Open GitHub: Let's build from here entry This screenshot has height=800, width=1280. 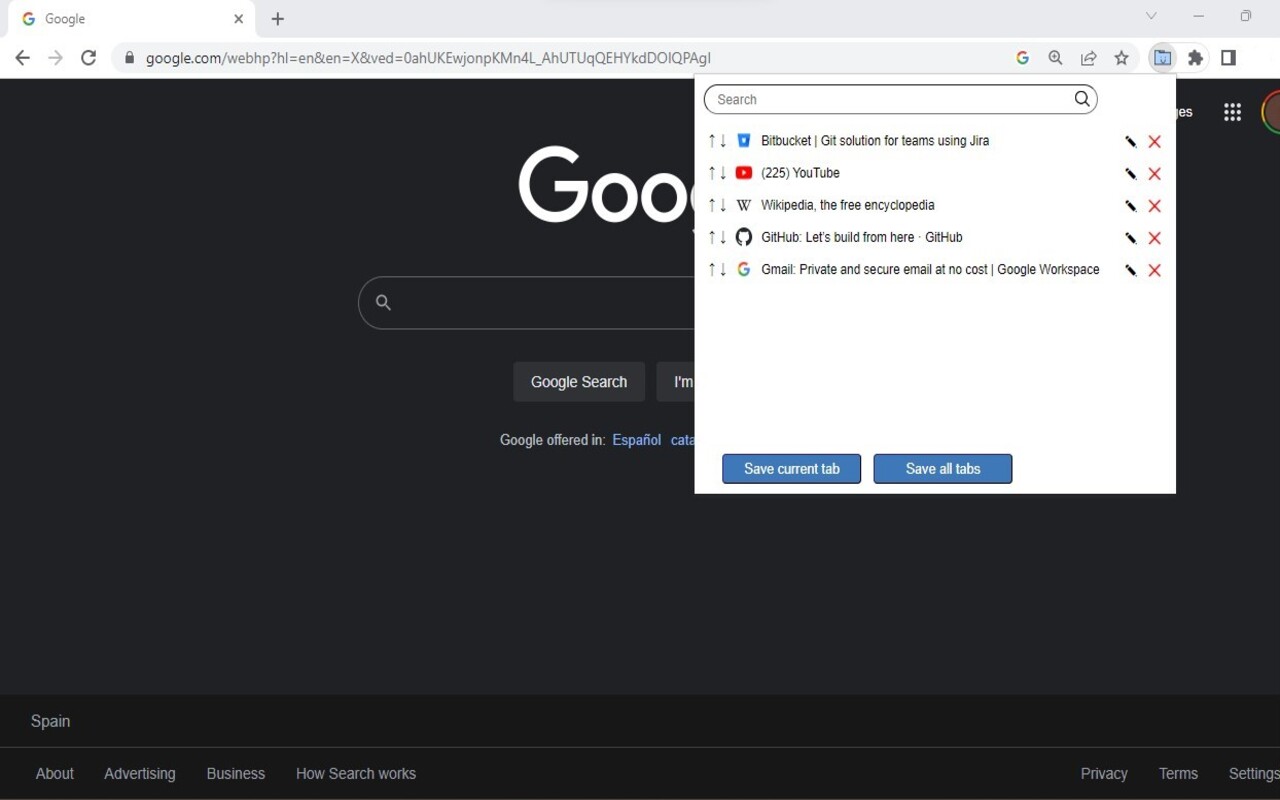tap(862, 237)
